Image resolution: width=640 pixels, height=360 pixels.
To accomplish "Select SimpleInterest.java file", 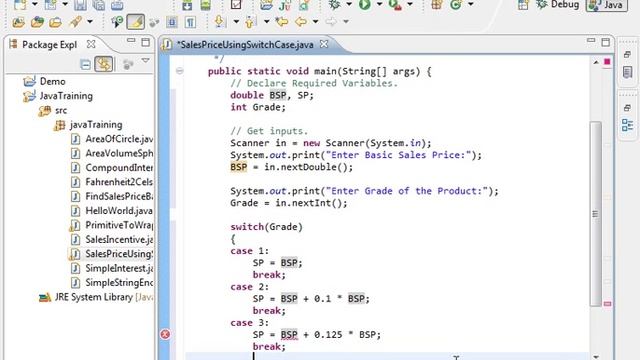I will (x=119, y=268).
